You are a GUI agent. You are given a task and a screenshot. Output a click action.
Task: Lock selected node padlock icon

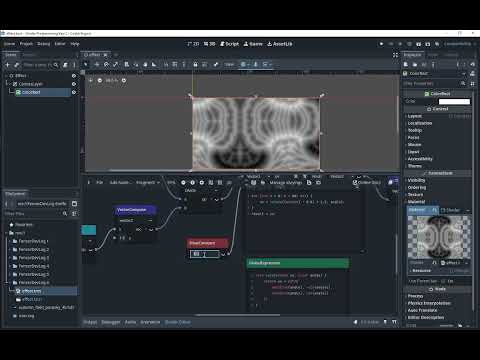coord(195,64)
